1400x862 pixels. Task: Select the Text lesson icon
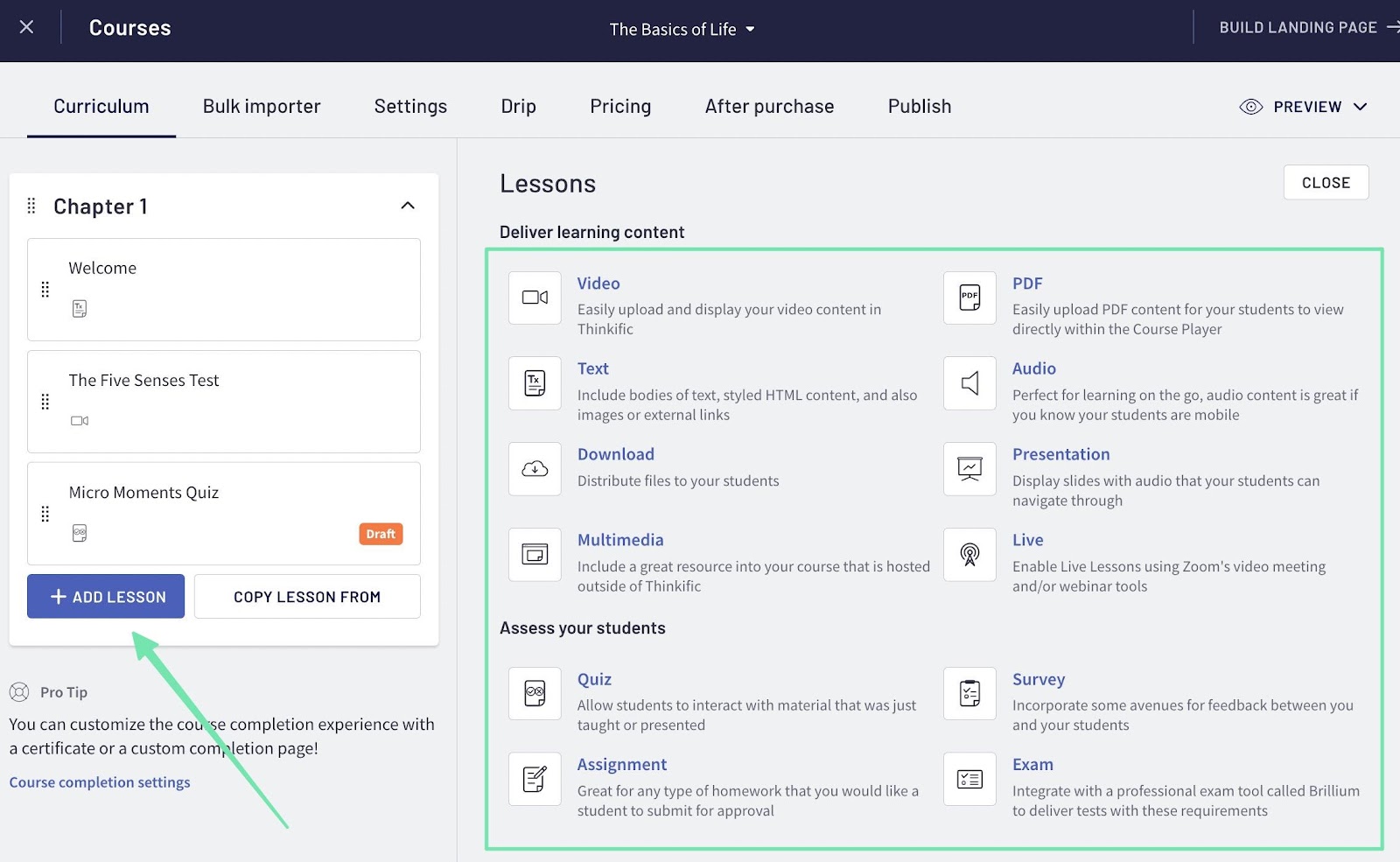[x=534, y=382]
